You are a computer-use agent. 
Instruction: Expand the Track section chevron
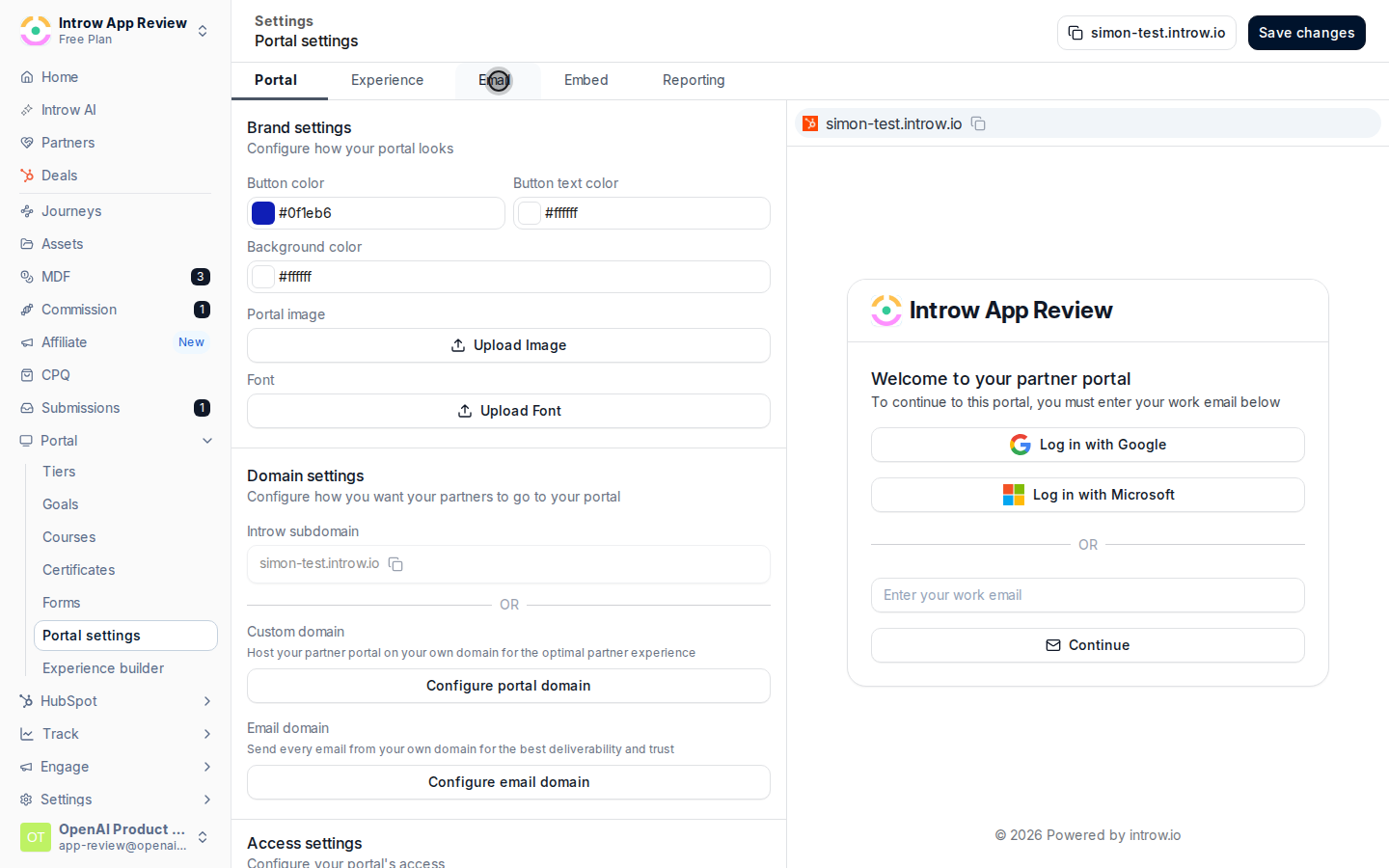click(x=207, y=734)
